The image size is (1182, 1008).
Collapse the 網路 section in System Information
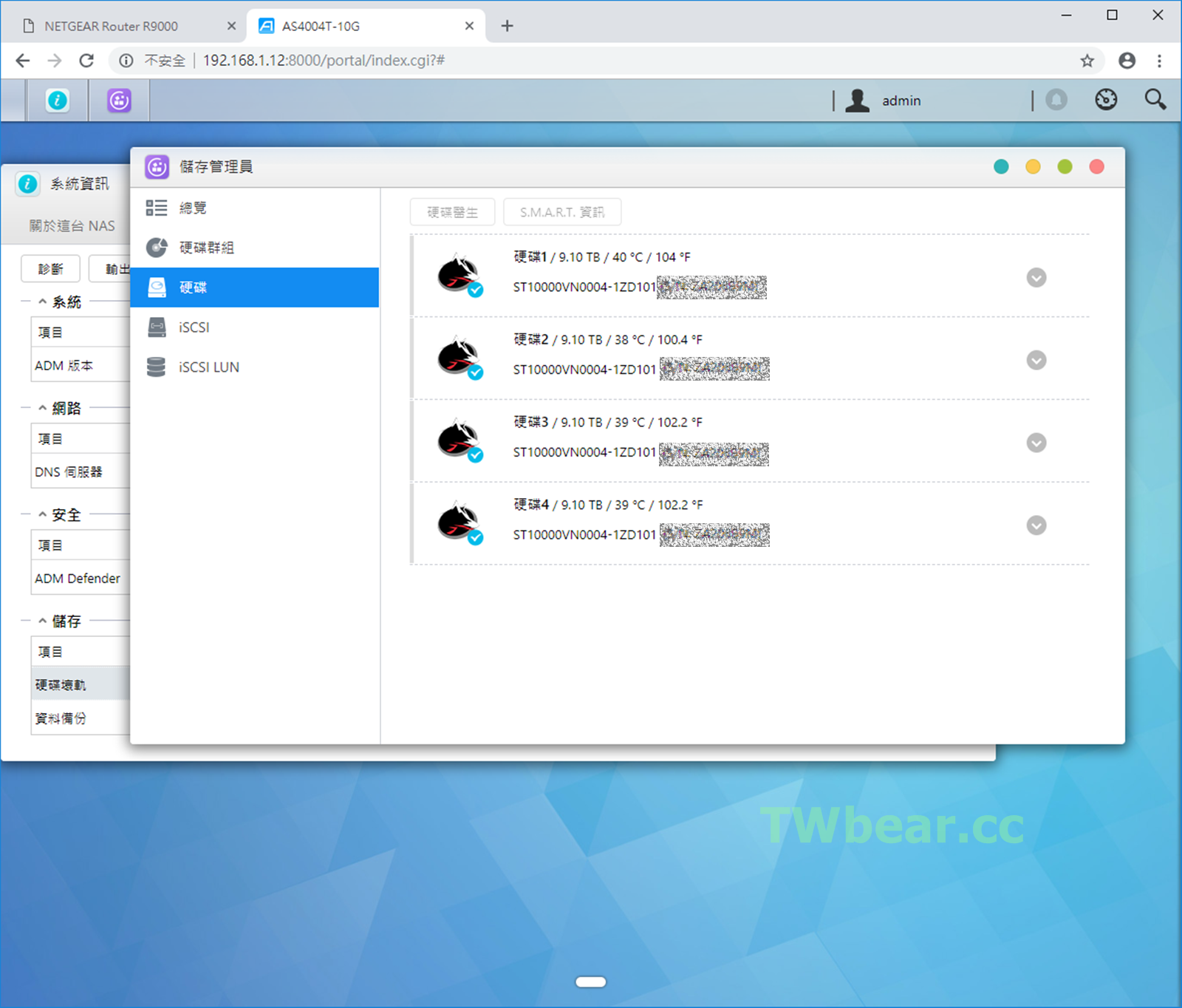[43, 408]
